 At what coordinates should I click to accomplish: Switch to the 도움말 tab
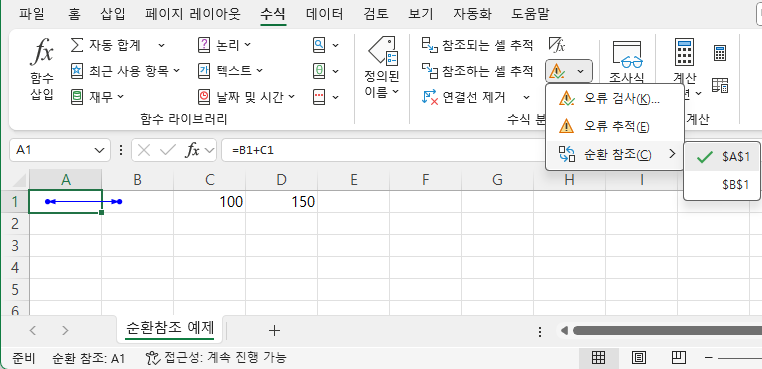click(530, 14)
